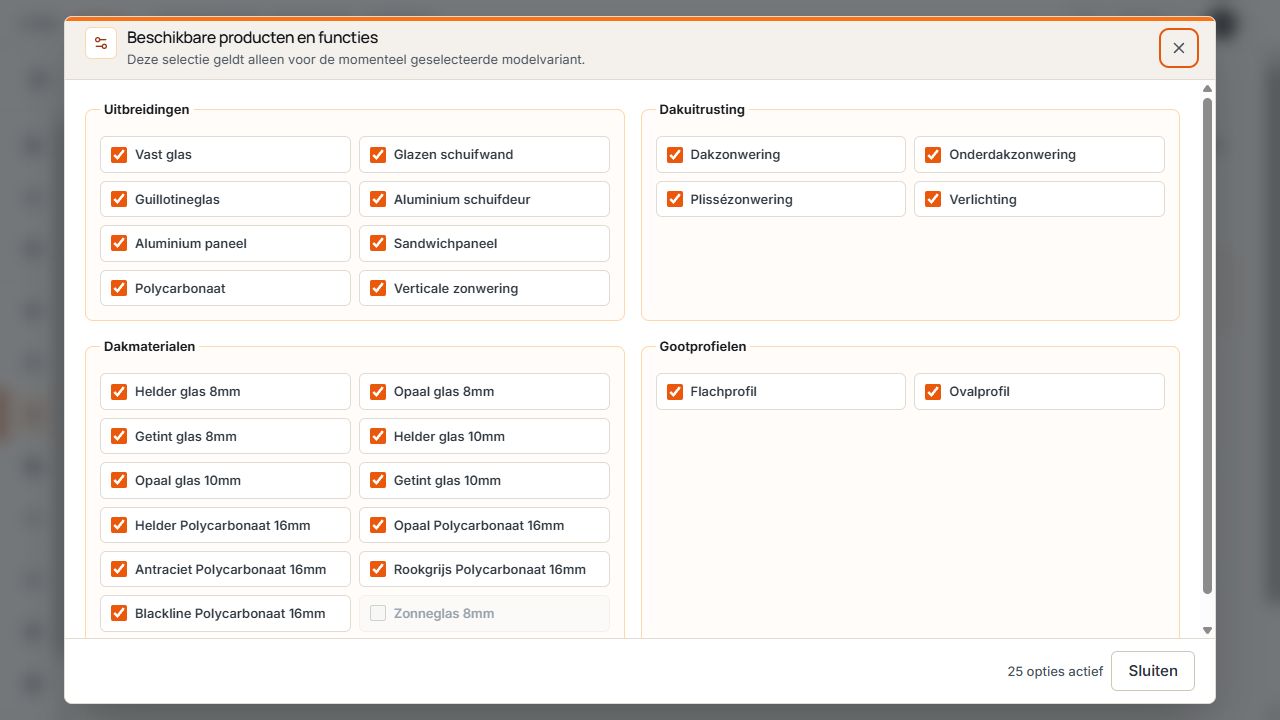Uncheck the Flachprofil gutter profile
This screenshot has height=720, width=1280.
(x=675, y=392)
